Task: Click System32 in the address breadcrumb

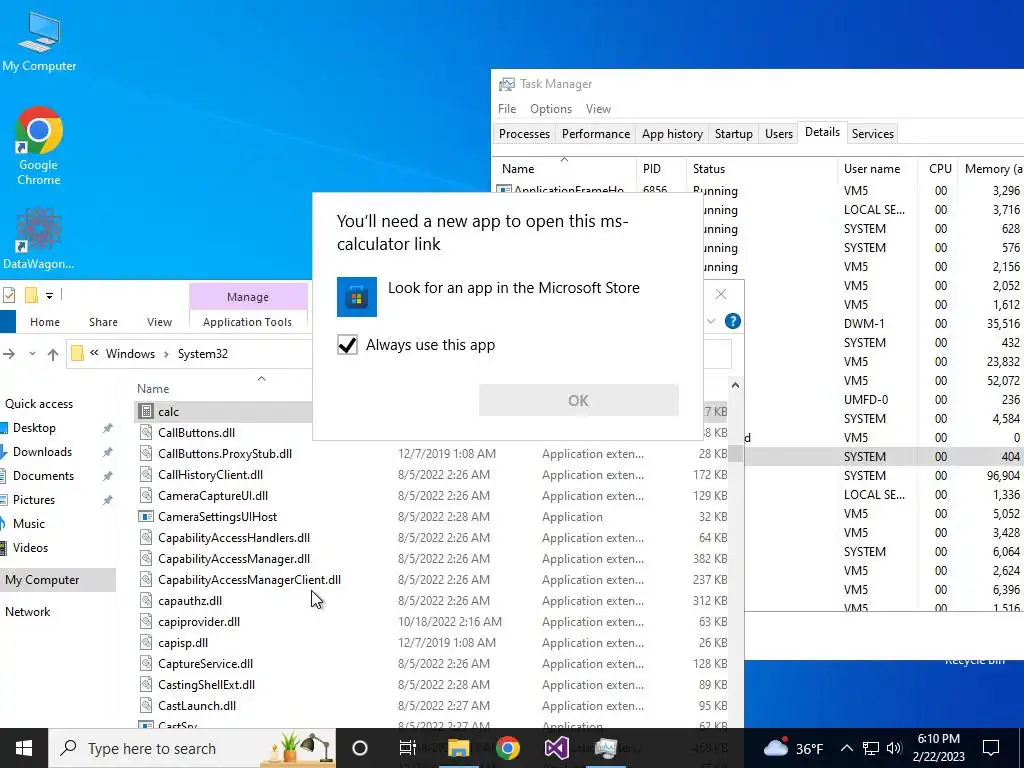Action: (202, 354)
